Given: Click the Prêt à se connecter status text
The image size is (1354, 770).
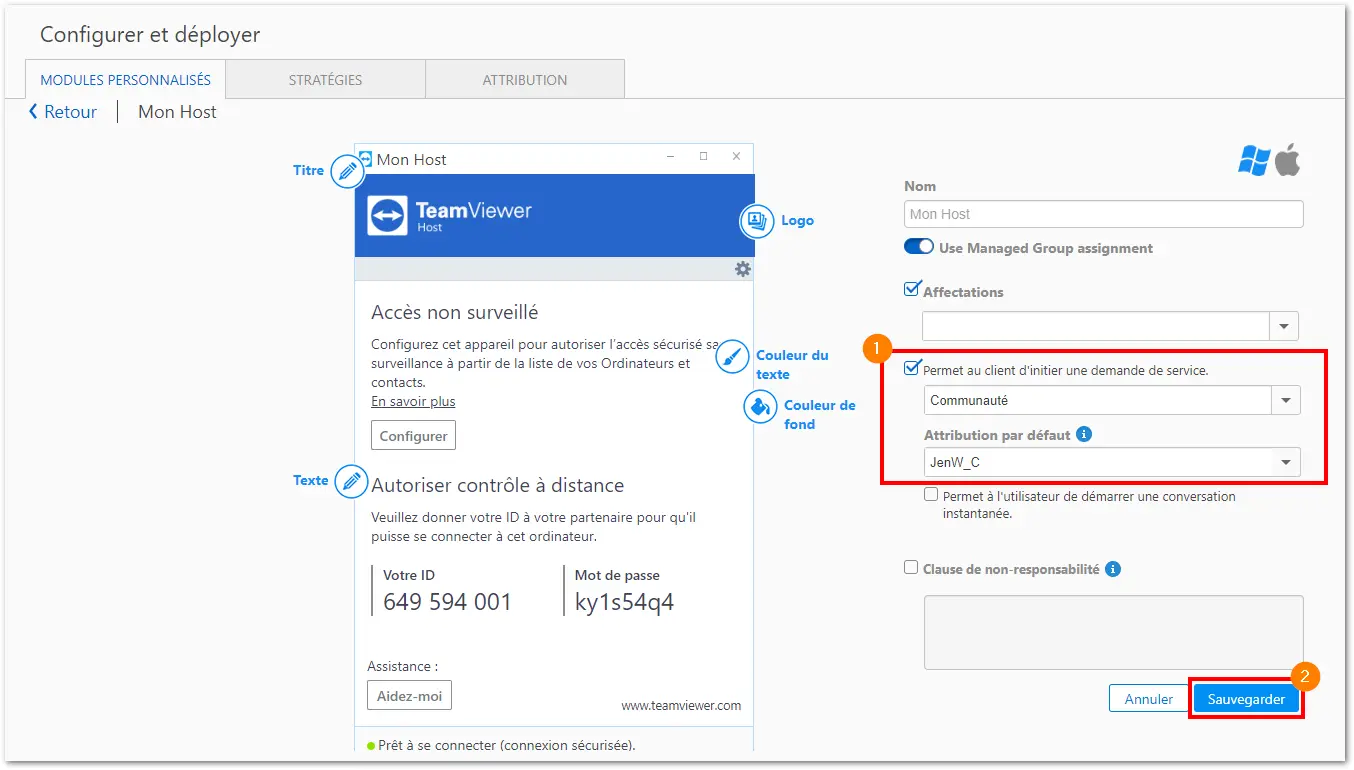Looking at the screenshot, I should point(507,745).
